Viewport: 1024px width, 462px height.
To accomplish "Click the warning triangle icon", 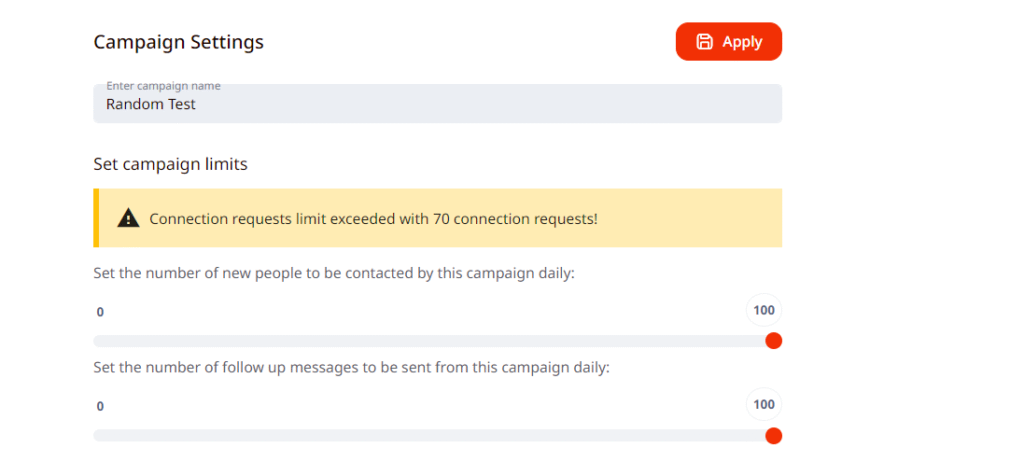I will [128, 218].
